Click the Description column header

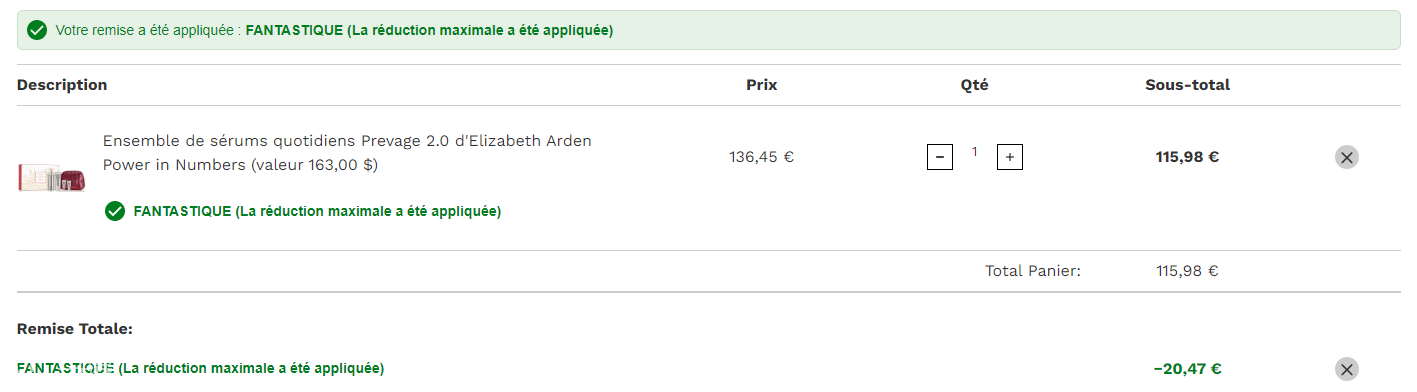click(x=62, y=85)
